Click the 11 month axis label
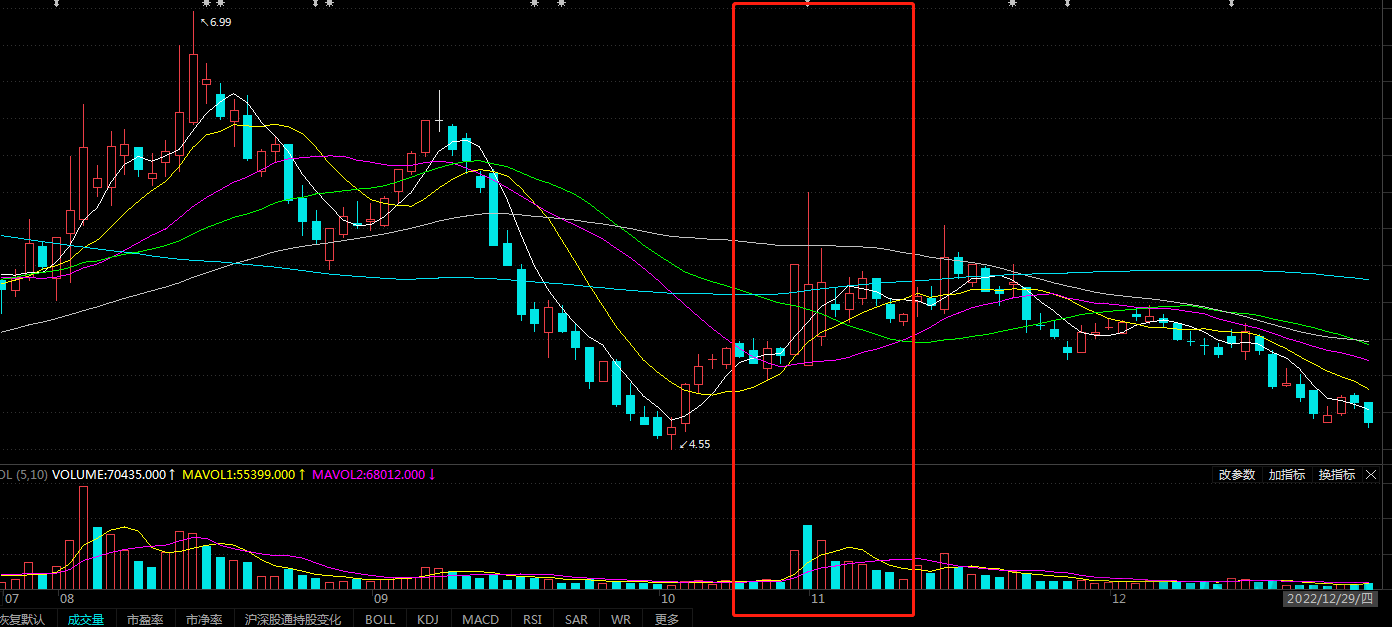Image resolution: width=1392 pixels, height=627 pixels. click(x=817, y=598)
